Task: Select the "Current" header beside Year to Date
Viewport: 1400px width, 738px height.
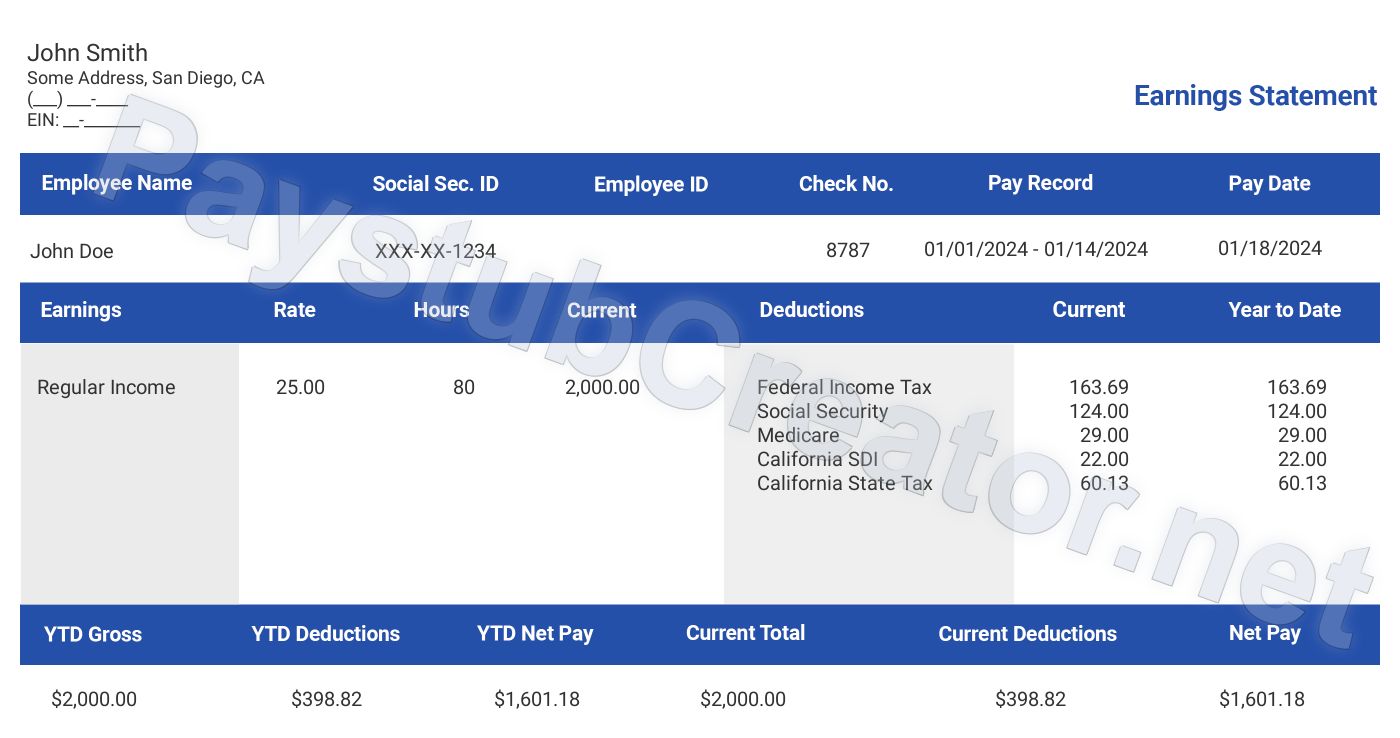Action: pos(1088,310)
